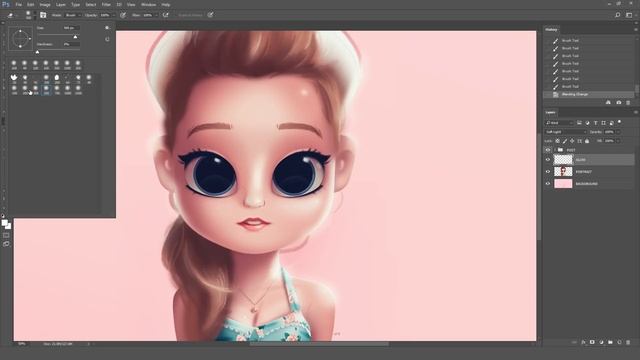Open the layer filter Kind dropdown
Viewport: 640px width, 360px height.
(x=560, y=122)
